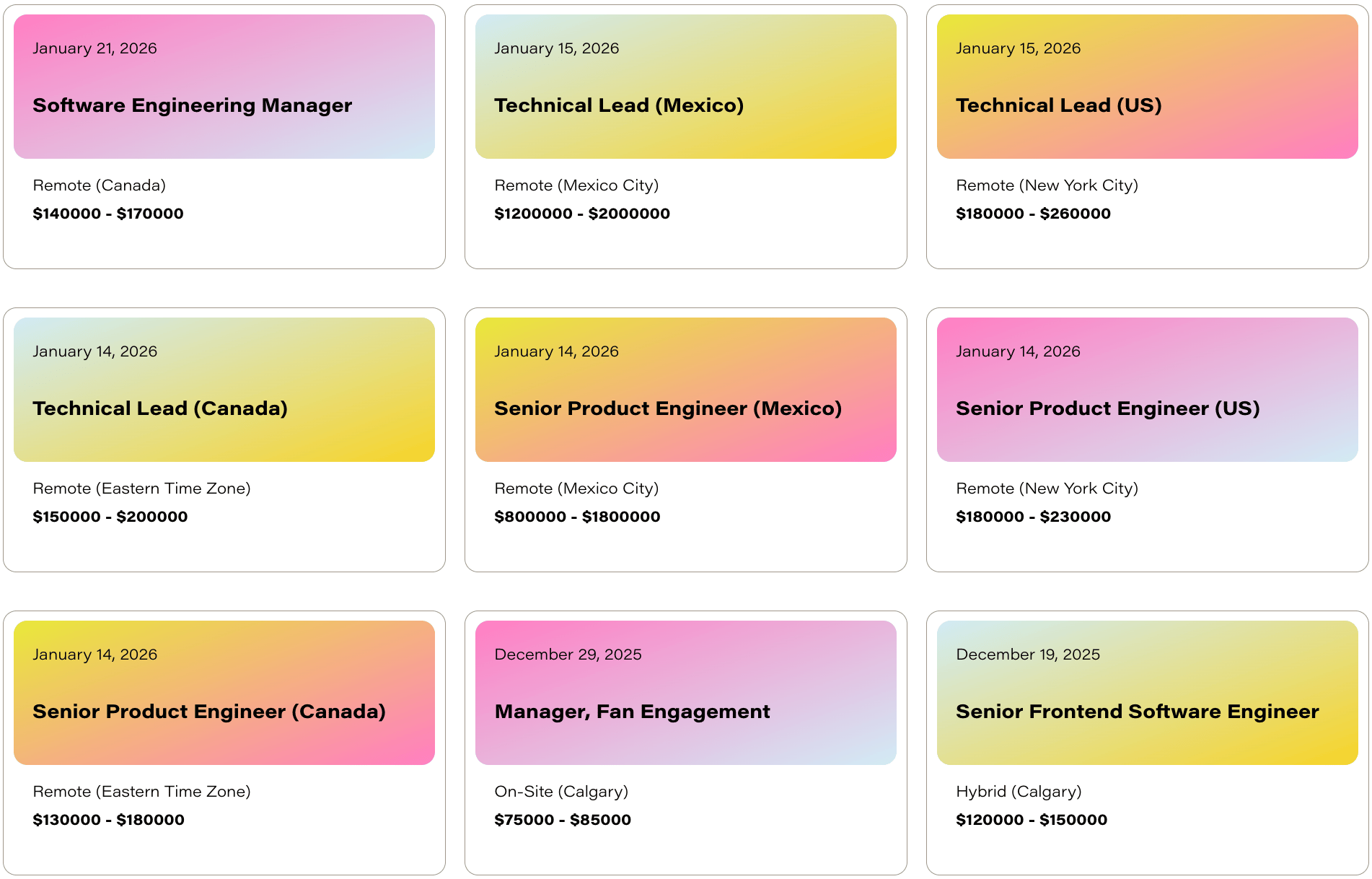Click the $800000 - $1800000 salary text
Viewport: 1372px width, 879px height.
tap(576, 517)
